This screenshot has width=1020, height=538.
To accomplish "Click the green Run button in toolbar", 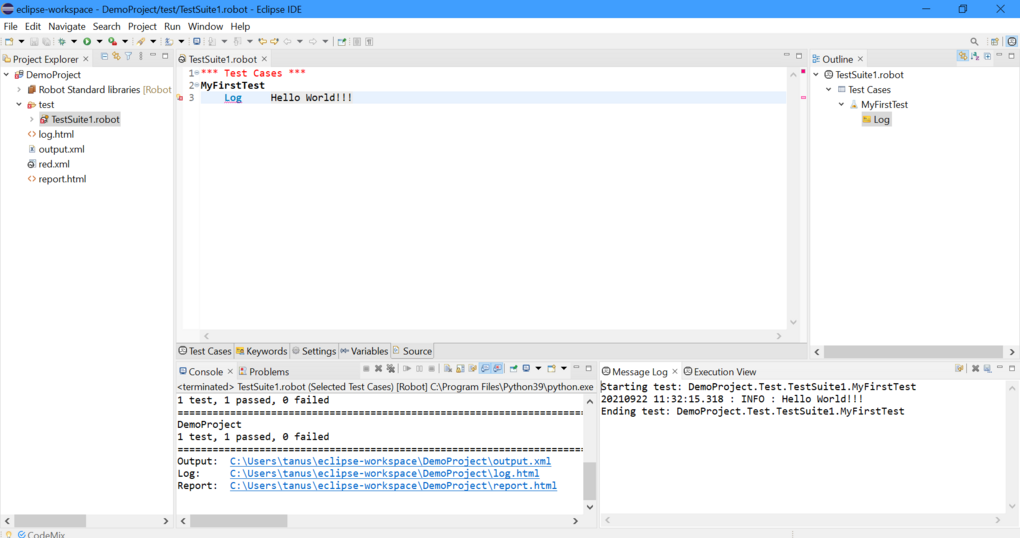I will tap(87, 42).
